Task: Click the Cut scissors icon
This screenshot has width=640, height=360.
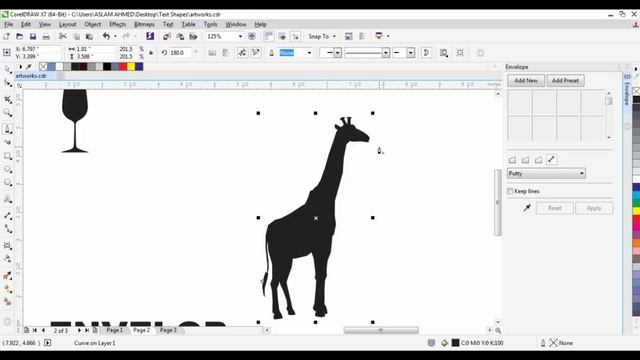Action: [x=62, y=36]
